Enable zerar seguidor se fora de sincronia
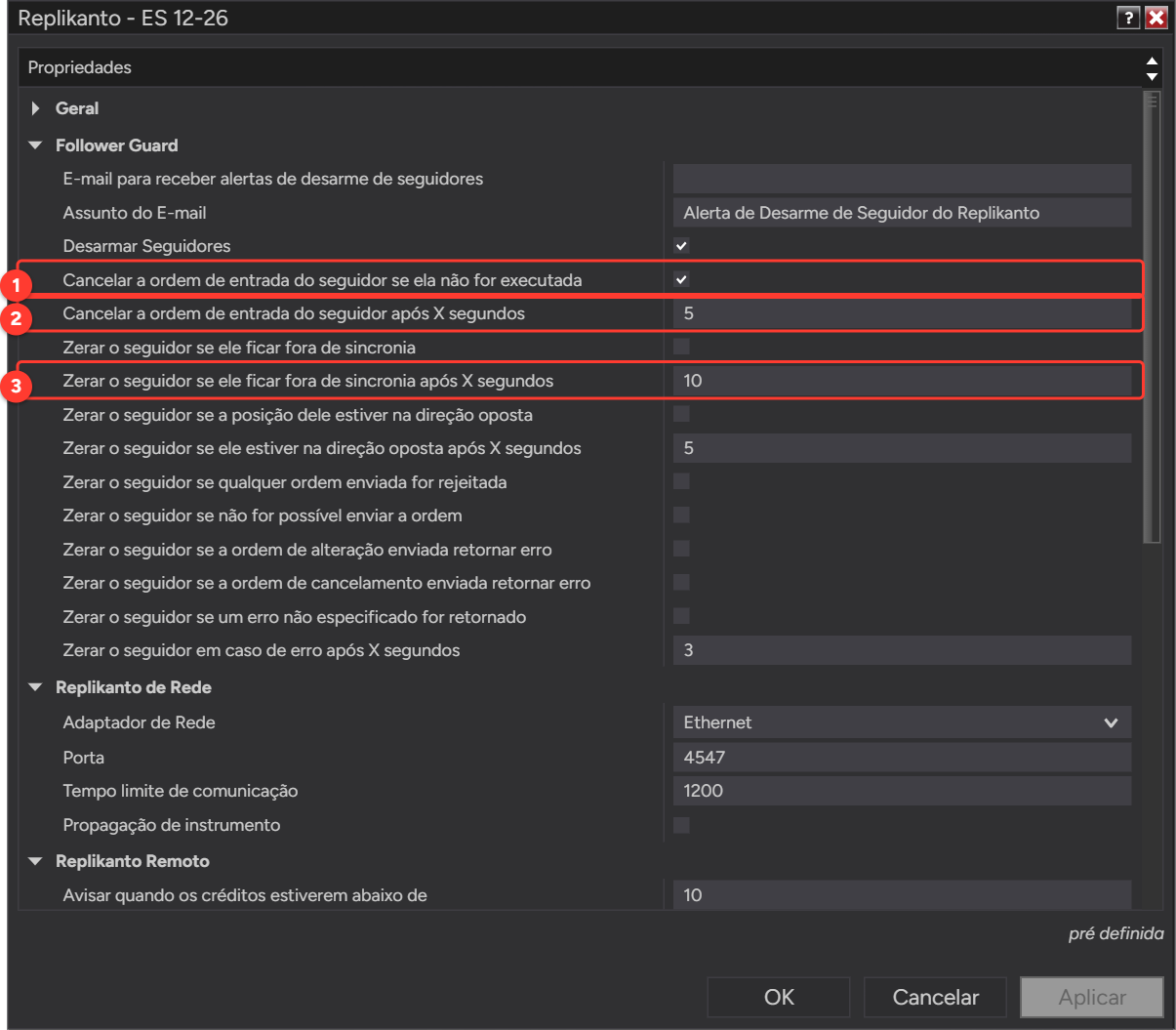 pos(681,347)
